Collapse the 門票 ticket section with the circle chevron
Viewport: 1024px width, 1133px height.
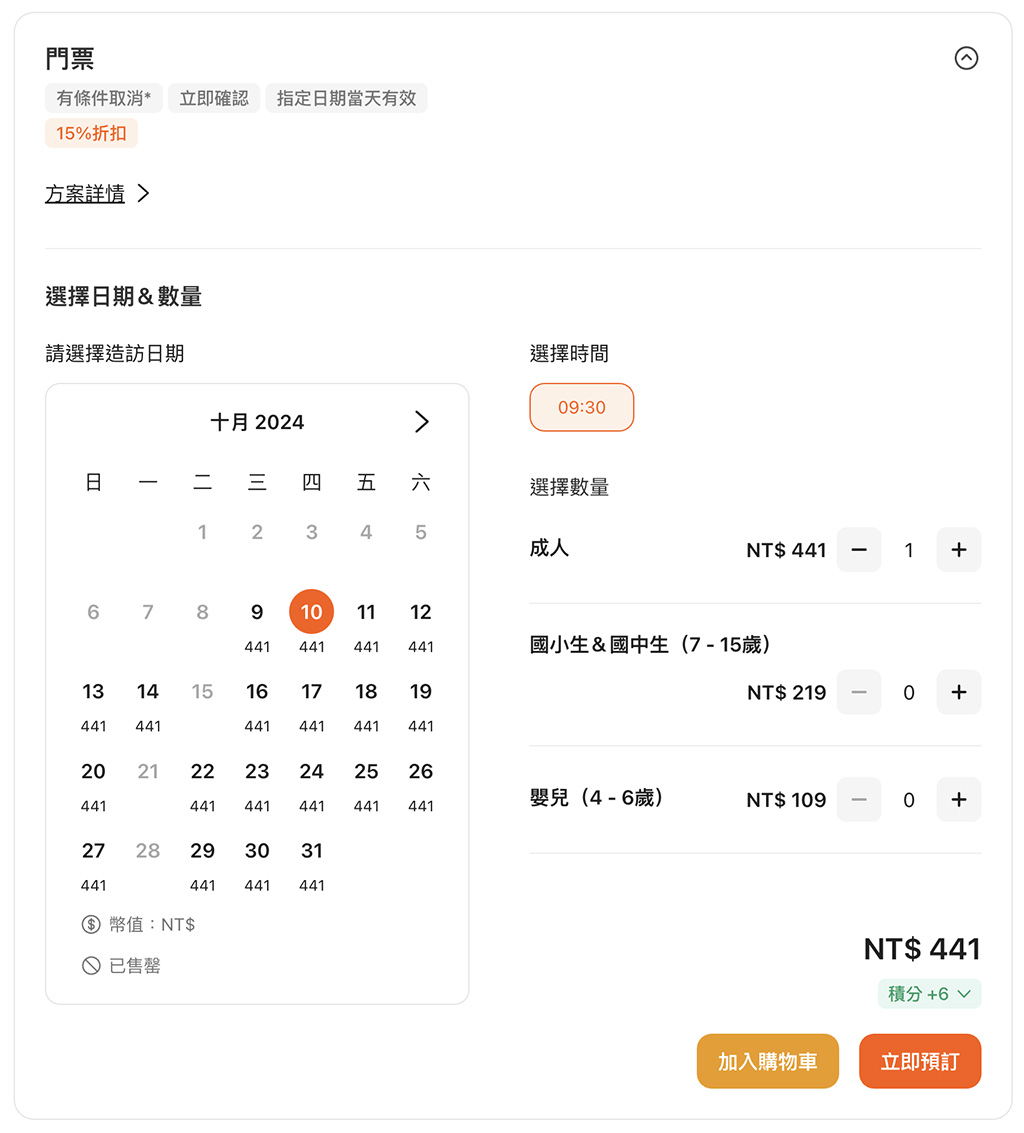pos(965,58)
